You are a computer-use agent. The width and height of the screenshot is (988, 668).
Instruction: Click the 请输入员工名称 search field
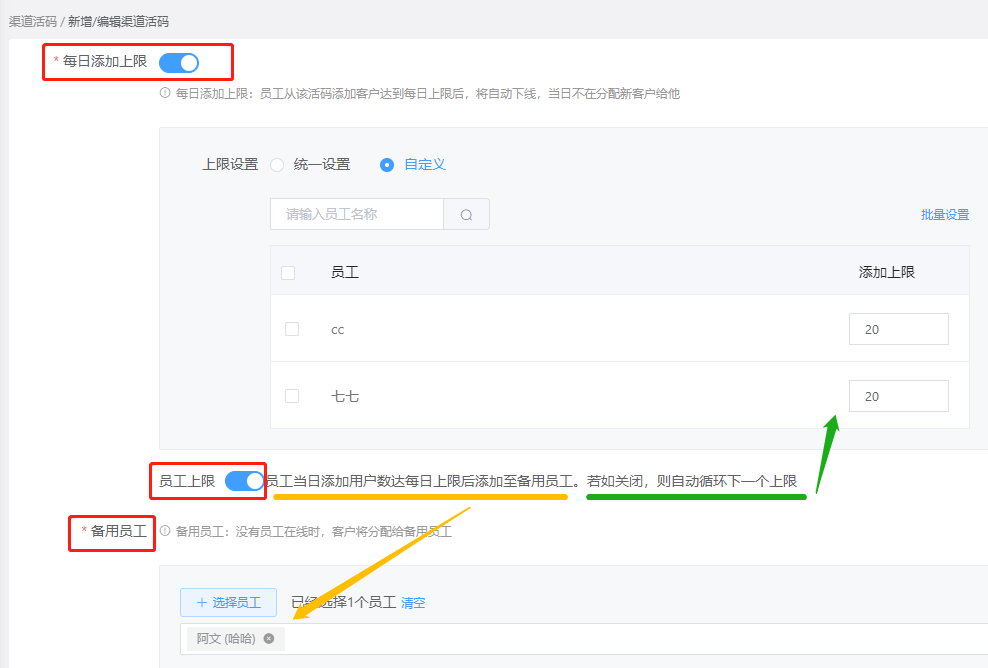[x=356, y=214]
